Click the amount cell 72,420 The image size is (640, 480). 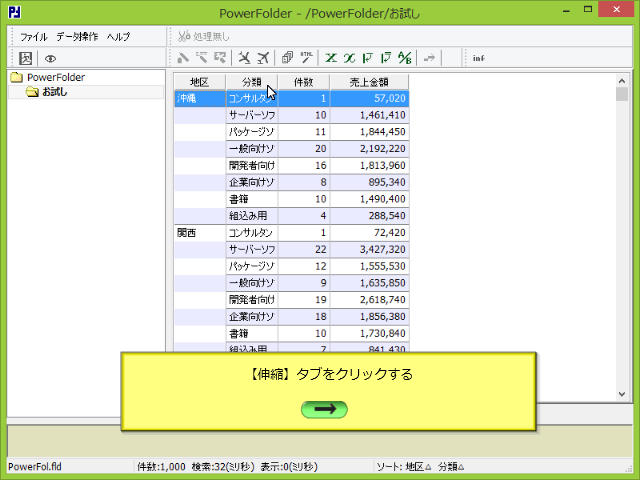pyautogui.click(x=369, y=233)
